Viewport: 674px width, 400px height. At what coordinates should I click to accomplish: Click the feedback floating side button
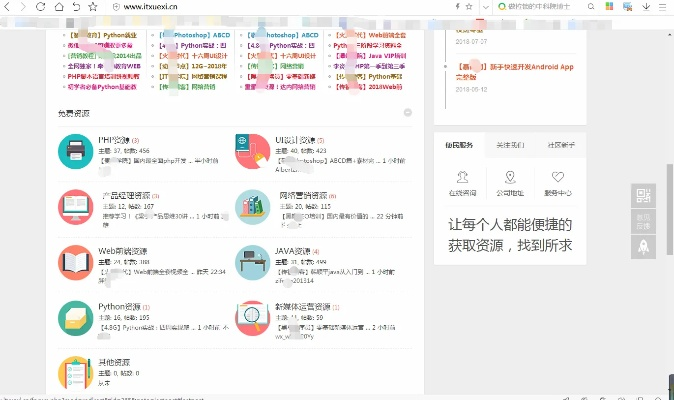[x=643, y=221]
